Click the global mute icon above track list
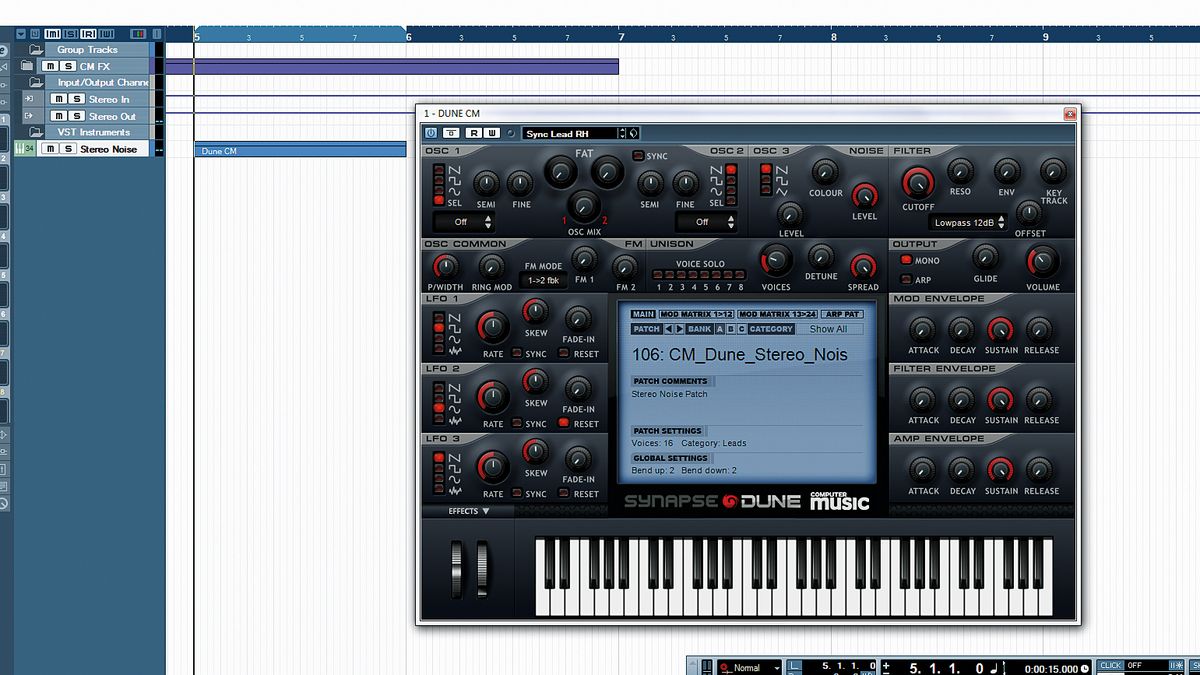The width and height of the screenshot is (1200, 675). point(53,34)
